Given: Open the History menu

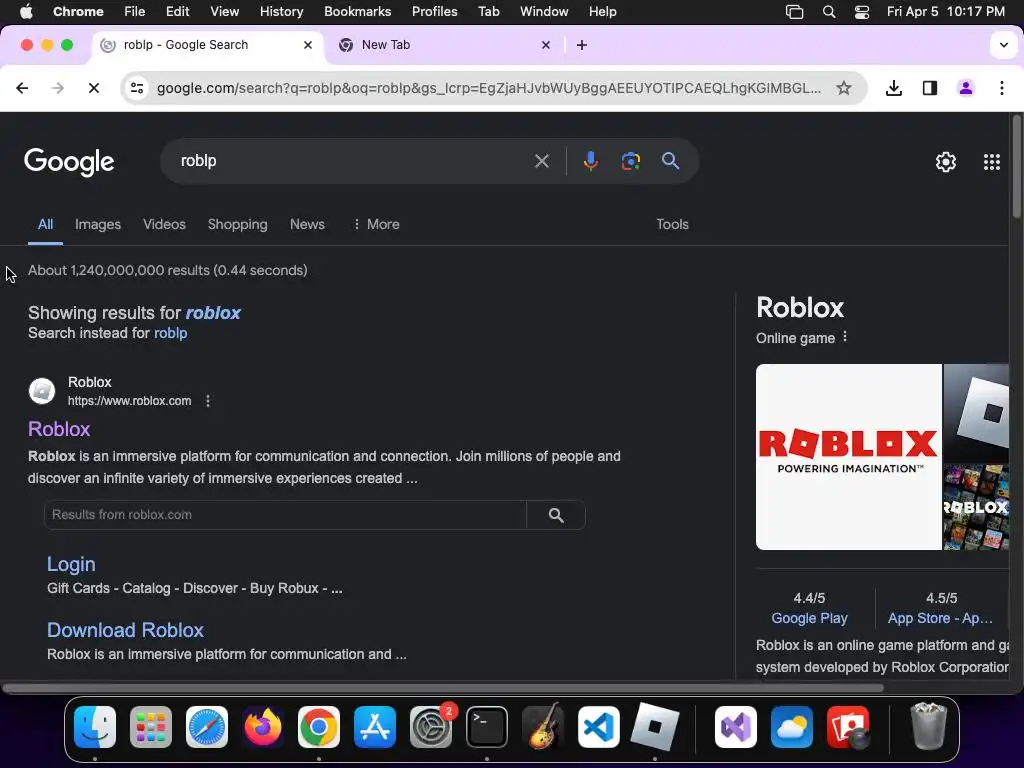Looking at the screenshot, I should (281, 12).
